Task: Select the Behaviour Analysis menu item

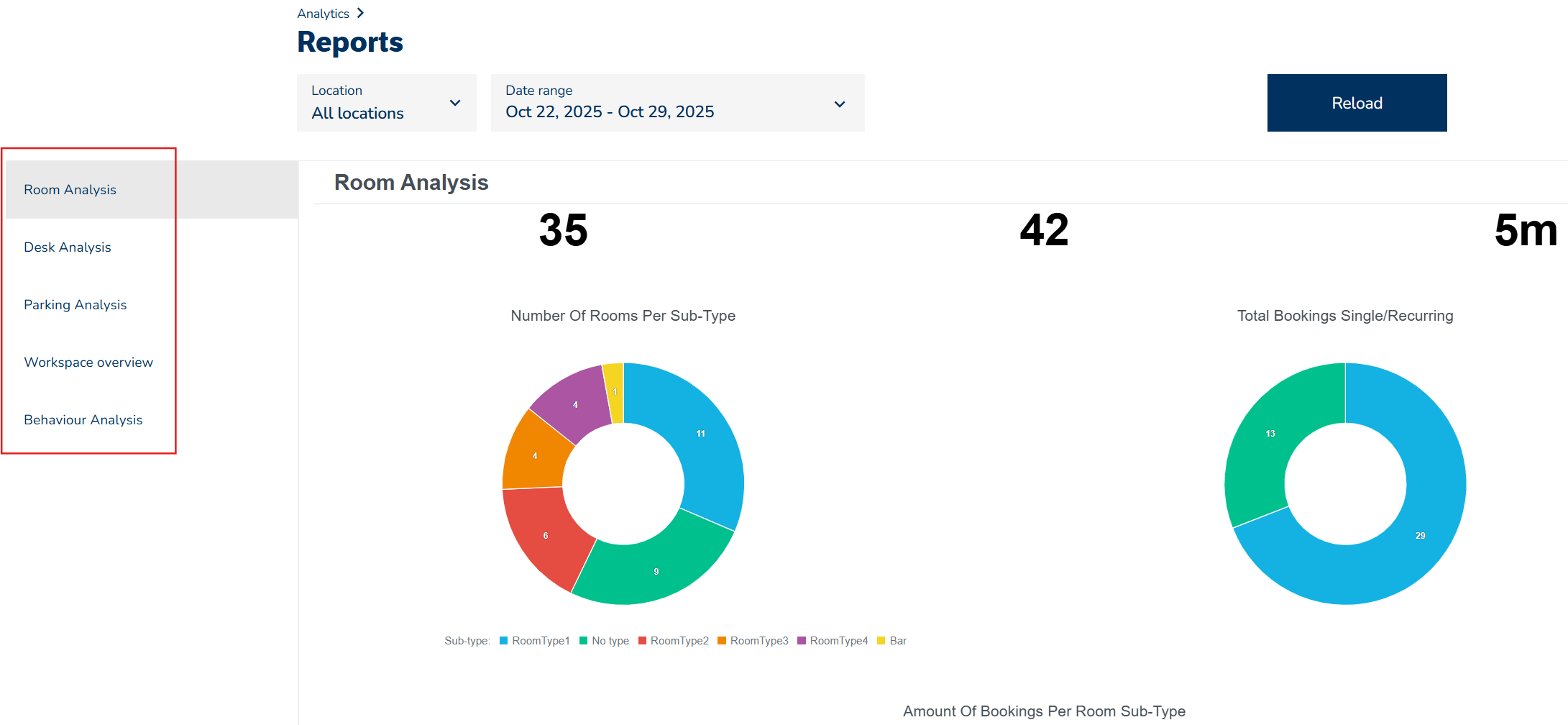Action: coord(83,420)
